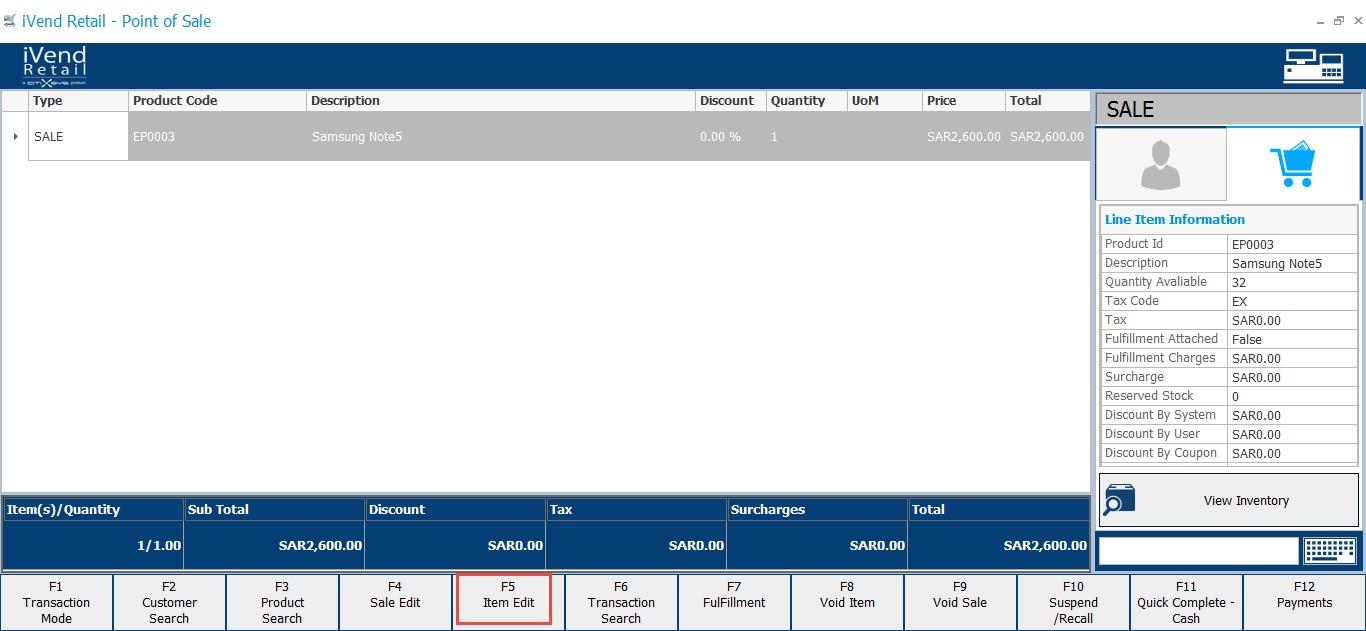1366x631 pixels.
Task: Click the SALE header label on right
Action: [1131, 110]
